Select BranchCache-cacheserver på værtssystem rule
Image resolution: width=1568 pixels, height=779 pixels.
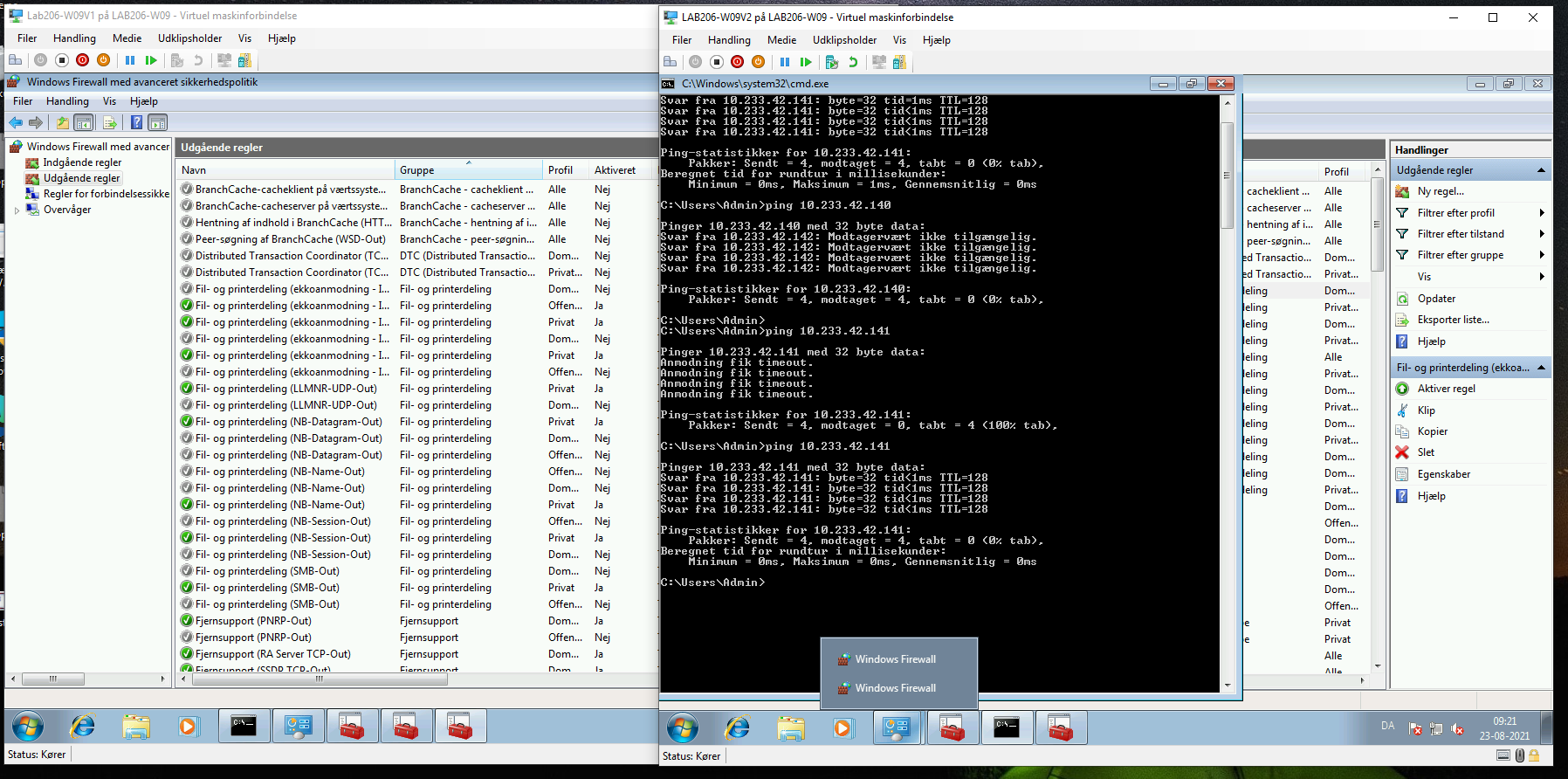click(290, 206)
